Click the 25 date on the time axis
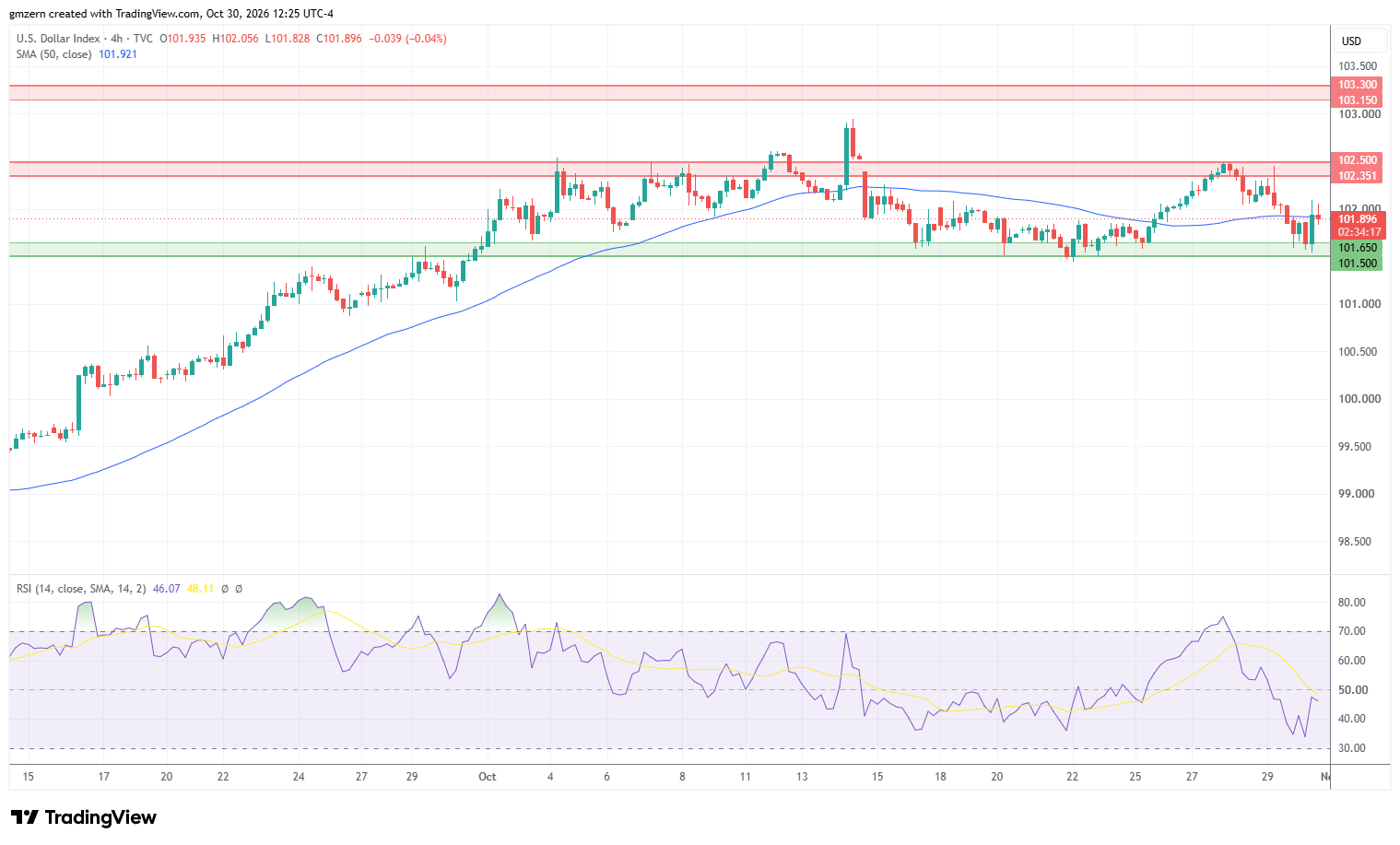Image resolution: width=1400 pixels, height=845 pixels. [x=1135, y=777]
